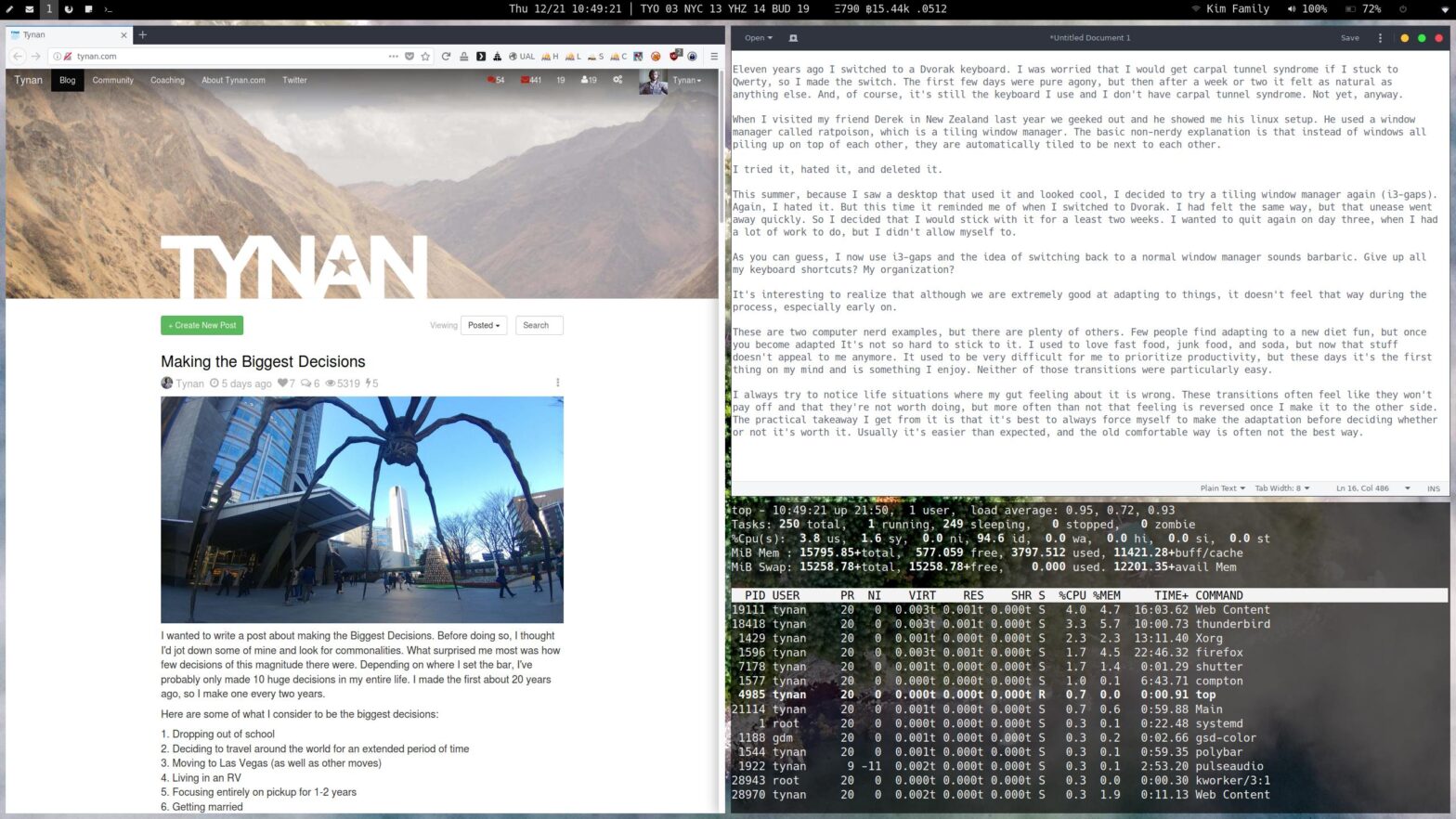Toggle INS insert mode in status bar
Viewport: 1456px width, 819px height.
coord(1433,488)
